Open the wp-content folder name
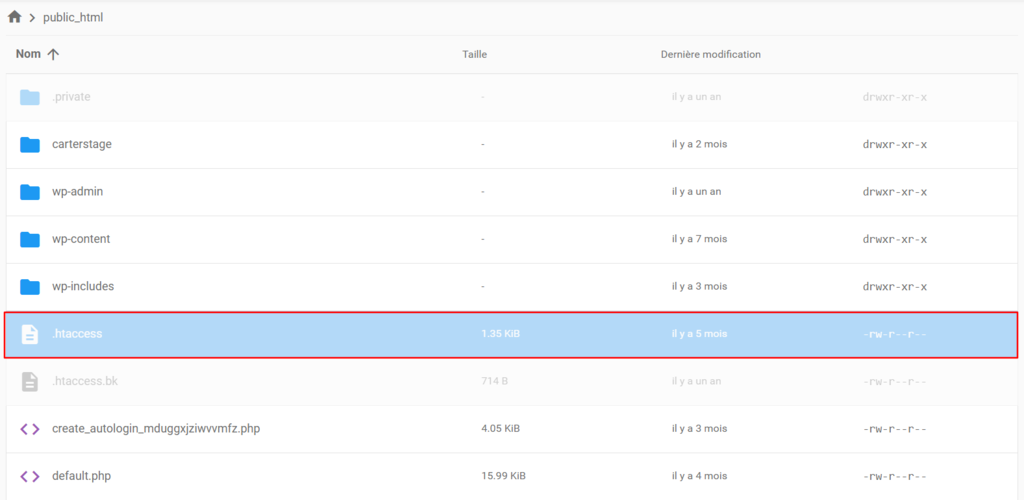This screenshot has width=1024, height=500. coord(81,239)
